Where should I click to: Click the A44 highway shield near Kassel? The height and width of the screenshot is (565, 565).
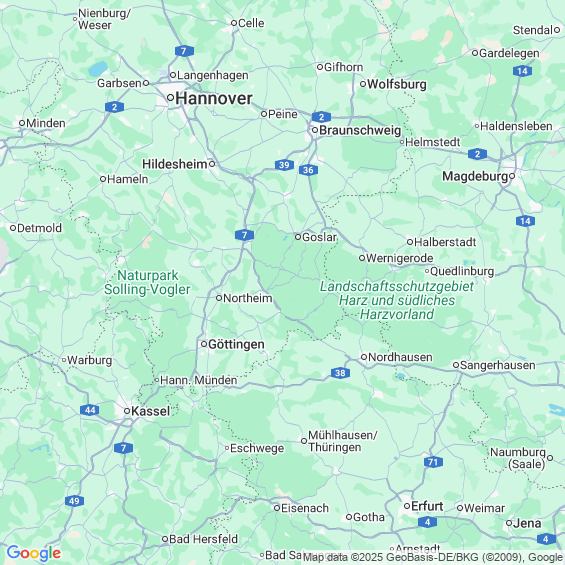(90, 410)
